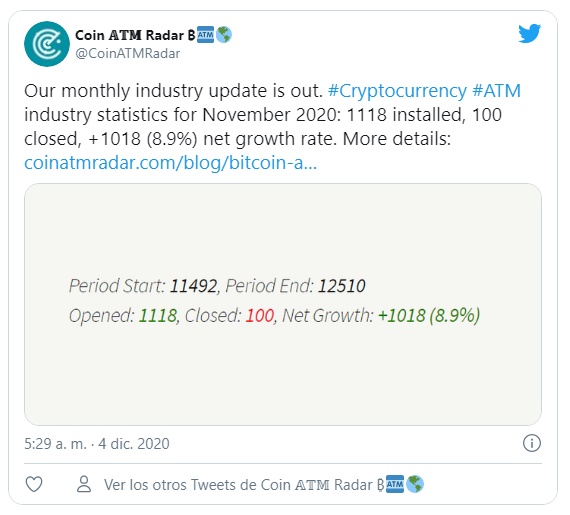The width and height of the screenshot is (570, 515).
Task: Open the @CoinATMRadar handle
Action: [127, 53]
